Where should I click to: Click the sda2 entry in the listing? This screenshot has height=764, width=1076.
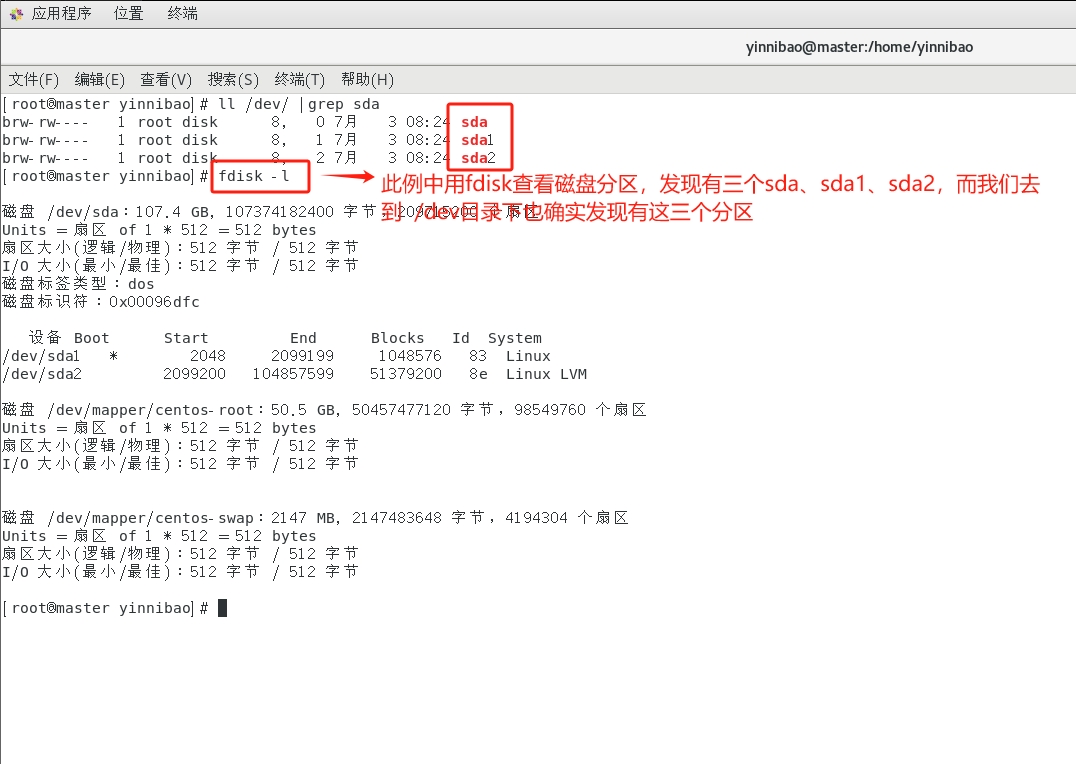pos(478,158)
